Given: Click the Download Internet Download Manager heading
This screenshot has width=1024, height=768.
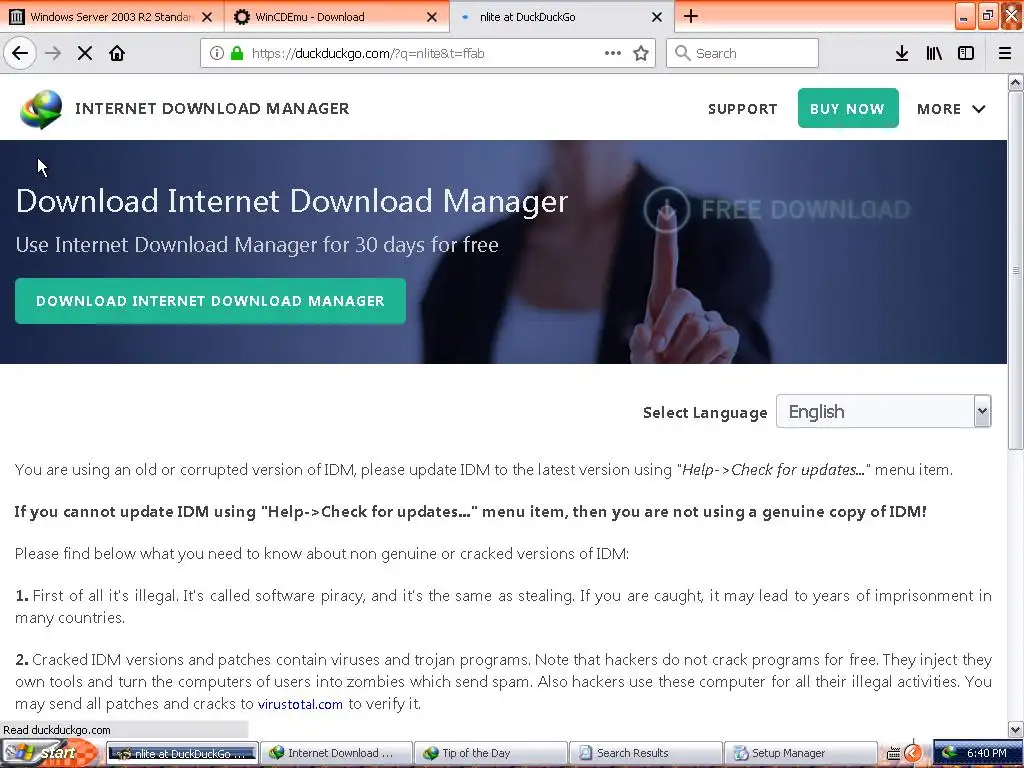Looking at the screenshot, I should tap(292, 201).
